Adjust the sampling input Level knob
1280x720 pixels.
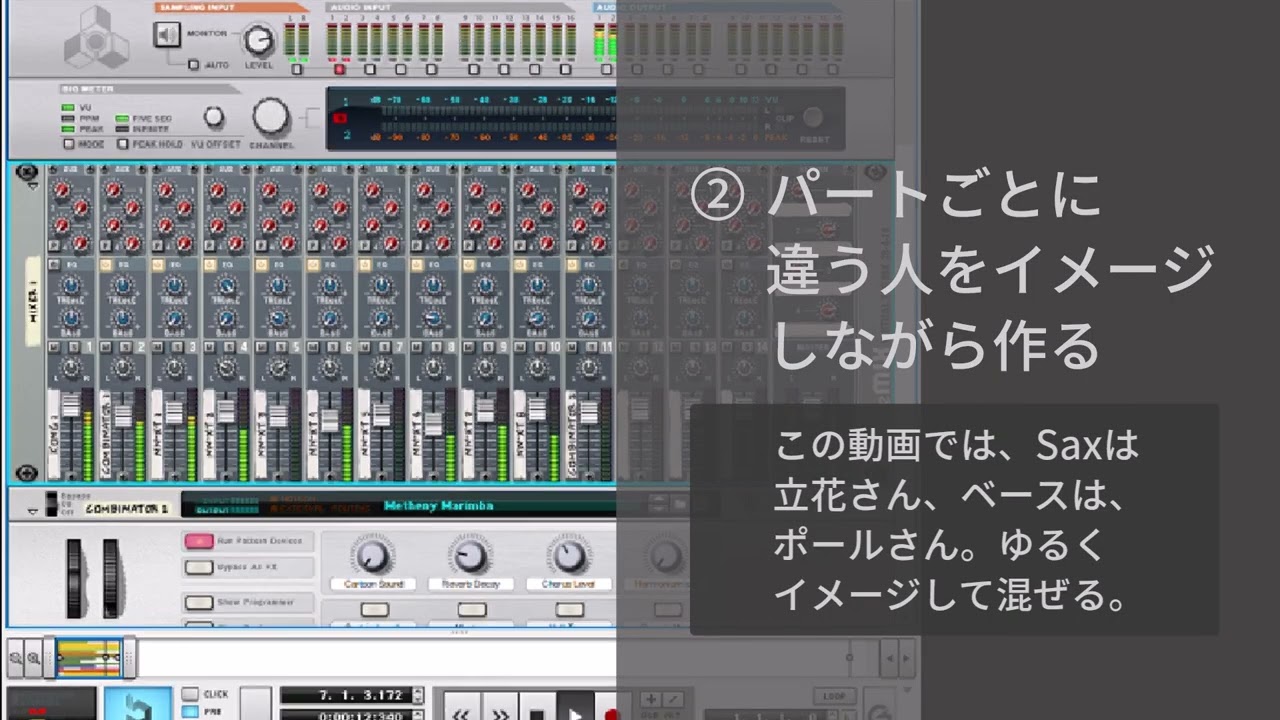tap(258, 40)
